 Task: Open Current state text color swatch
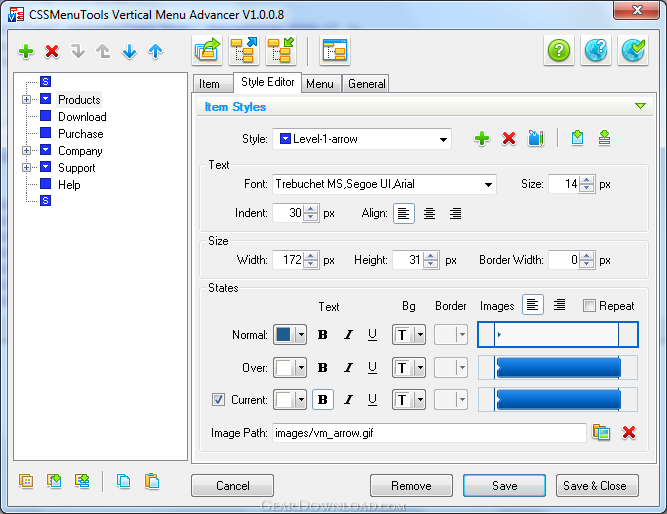click(290, 400)
